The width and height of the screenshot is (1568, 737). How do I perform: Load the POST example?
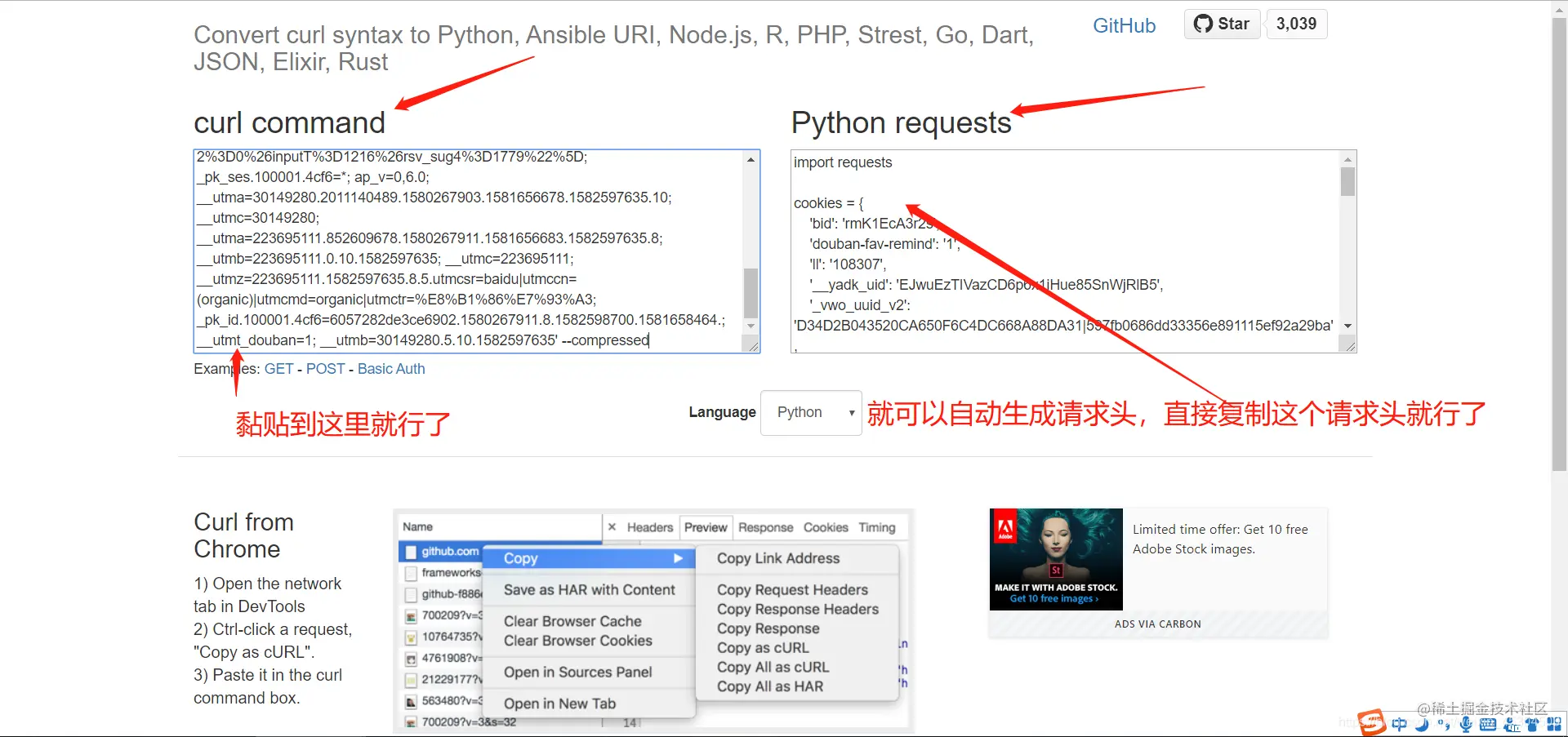(325, 369)
